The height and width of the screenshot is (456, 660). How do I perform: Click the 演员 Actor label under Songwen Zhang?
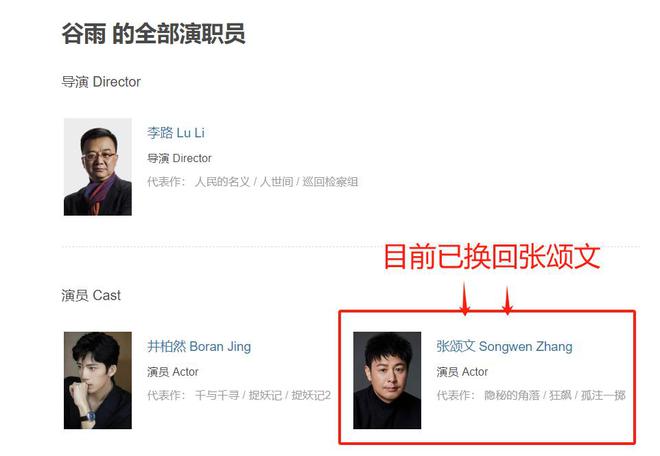pyautogui.click(x=462, y=372)
